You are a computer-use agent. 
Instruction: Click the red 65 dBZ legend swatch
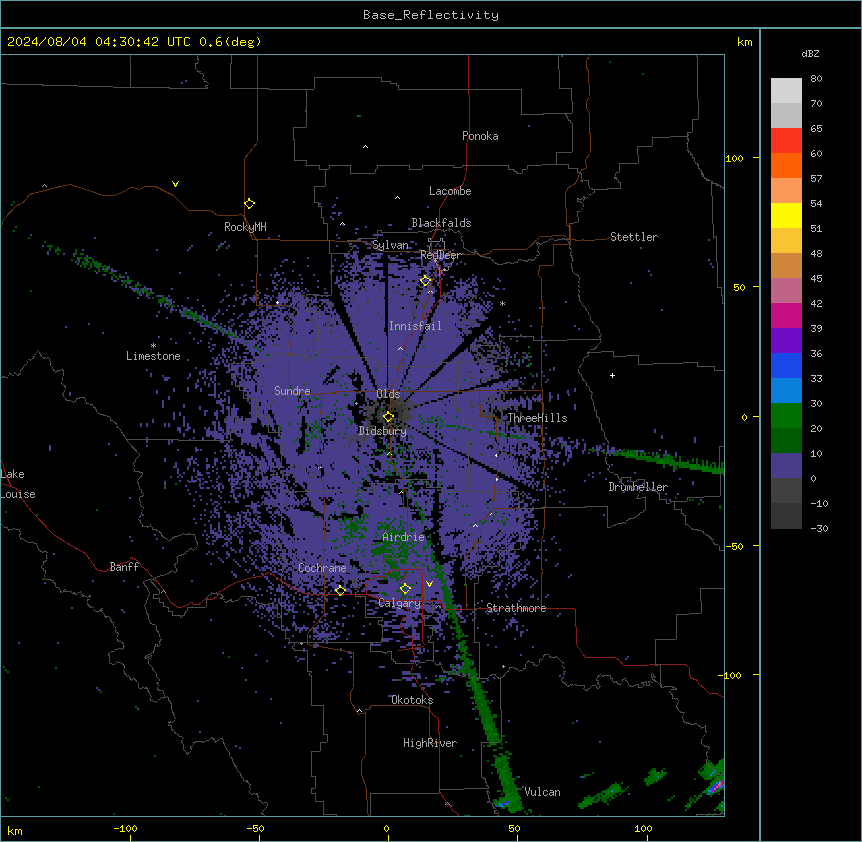point(786,140)
